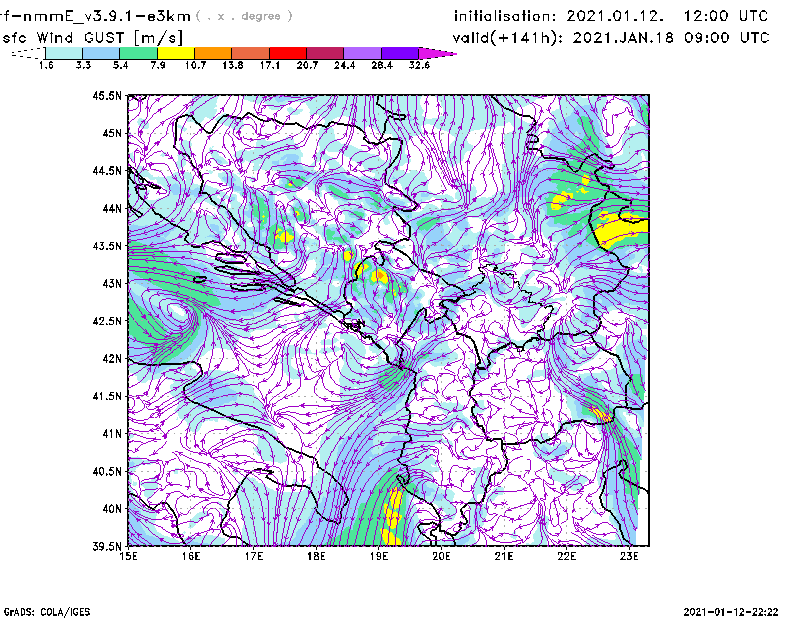Click the 44.5N latitude label
The image size is (800, 618).
(107, 170)
